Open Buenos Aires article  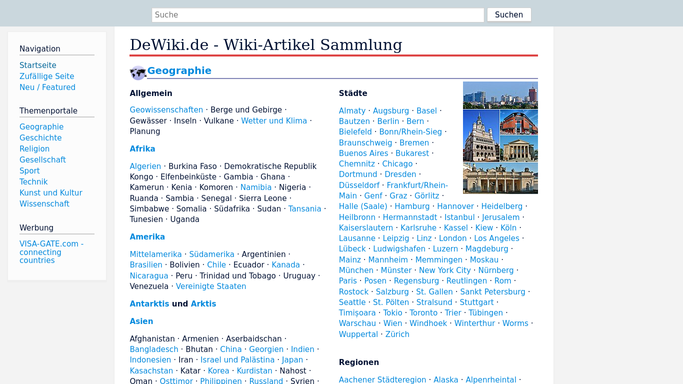click(x=363, y=153)
